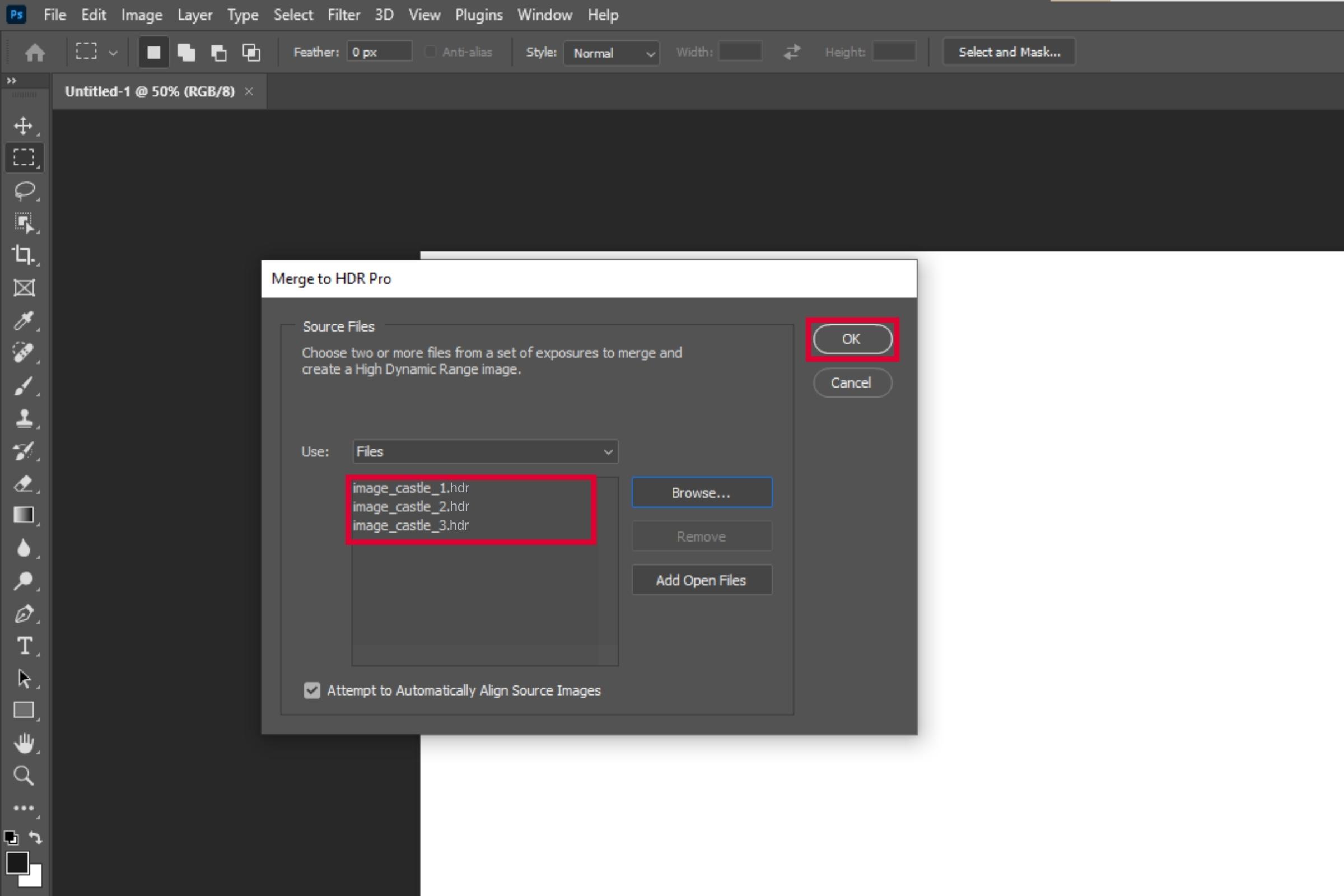Switch to the Untitled-1 document tab
The width and height of the screenshot is (1344, 896).
pos(150,91)
